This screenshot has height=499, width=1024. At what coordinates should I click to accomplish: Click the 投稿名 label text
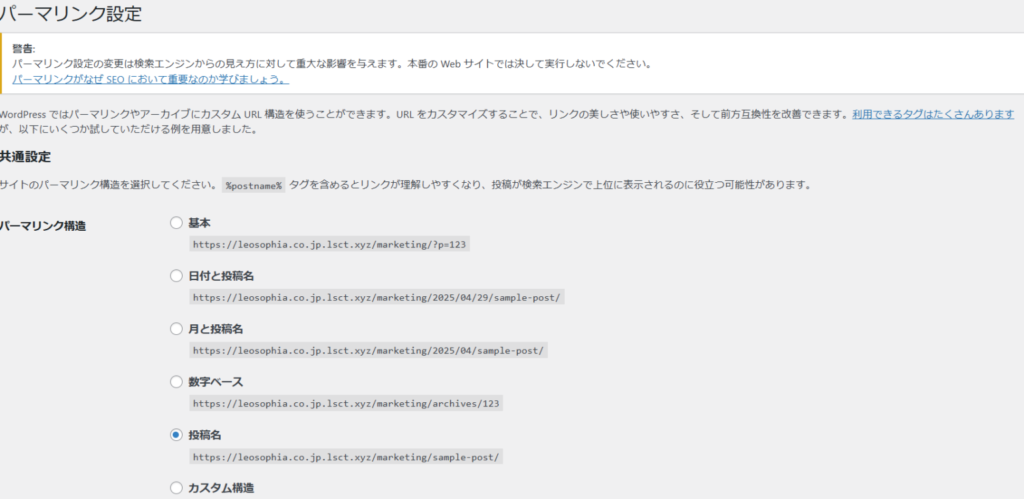(205, 435)
